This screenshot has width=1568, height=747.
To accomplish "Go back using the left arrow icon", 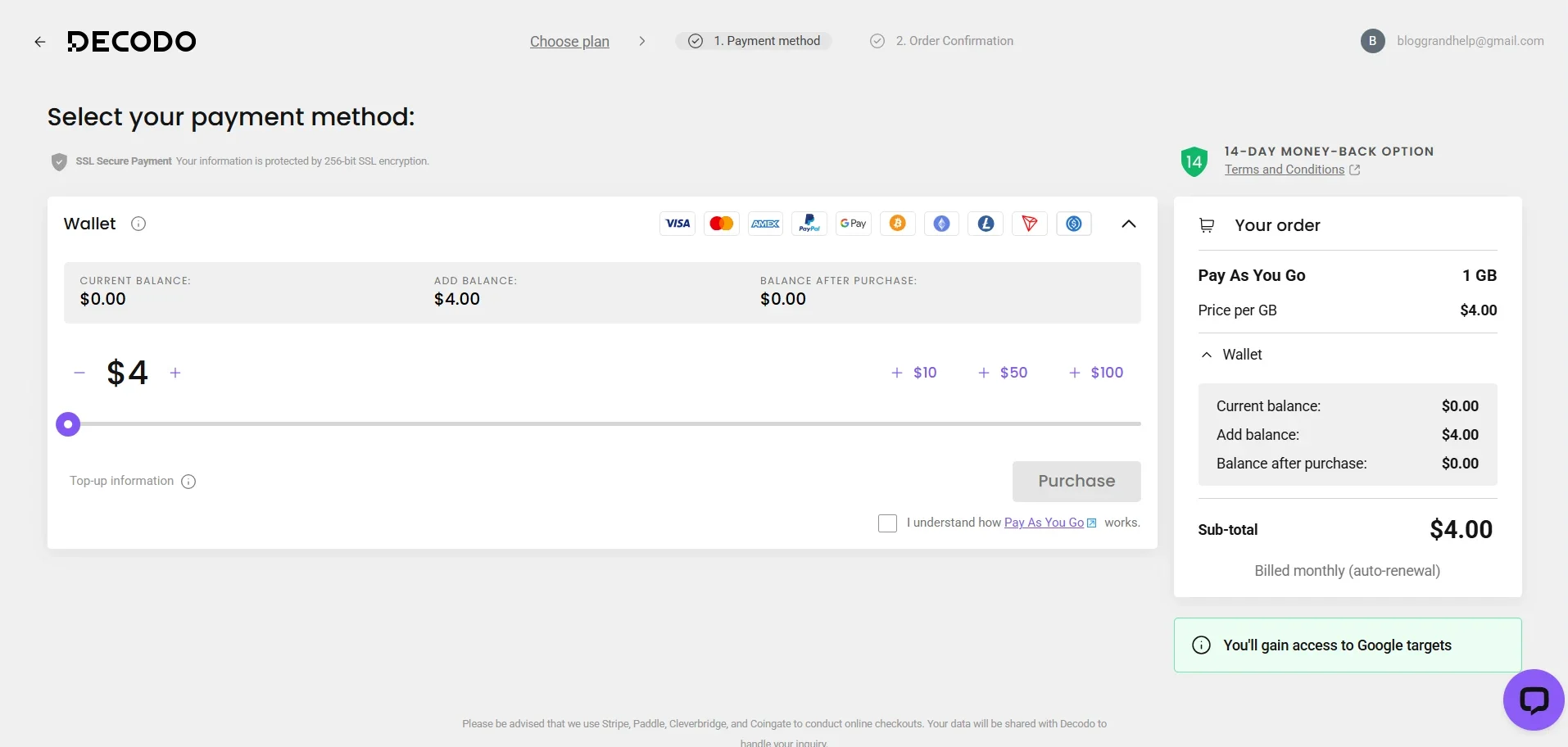I will 39,42.
